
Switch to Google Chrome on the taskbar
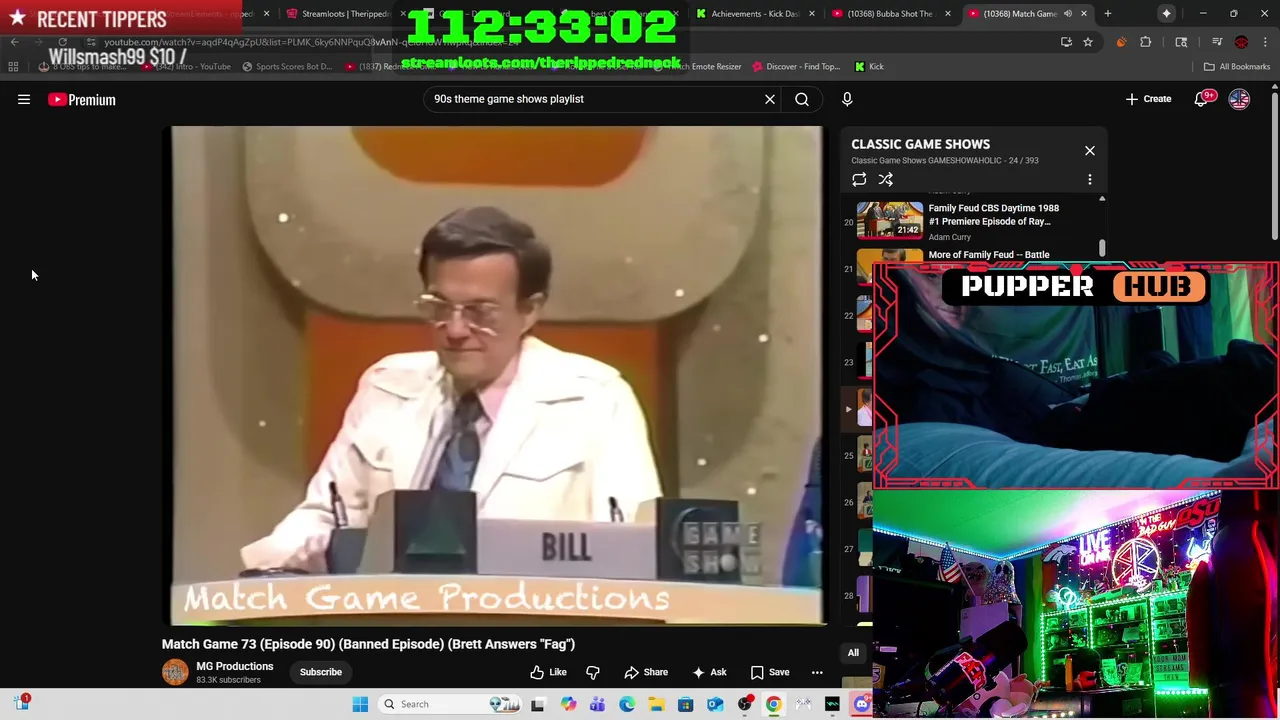point(774,704)
